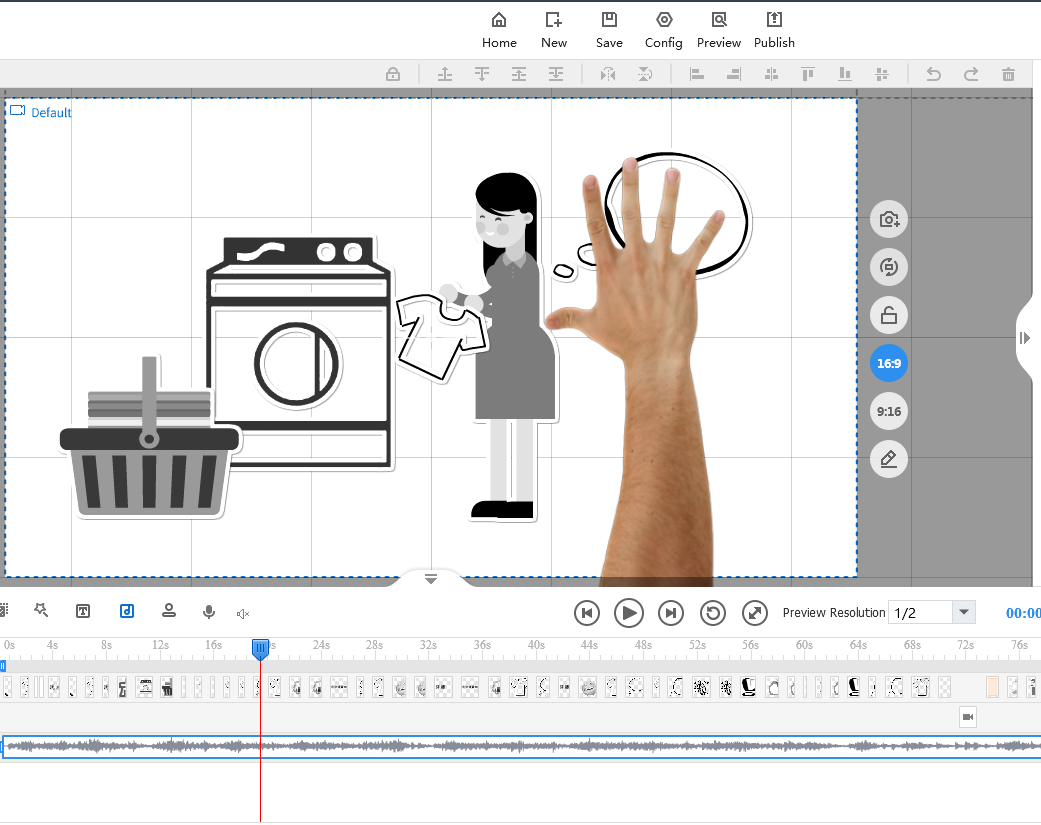The image size is (1041, 825).
Task: Click the character avatar icon in timeline toolbar
Action: pos(169,611)
